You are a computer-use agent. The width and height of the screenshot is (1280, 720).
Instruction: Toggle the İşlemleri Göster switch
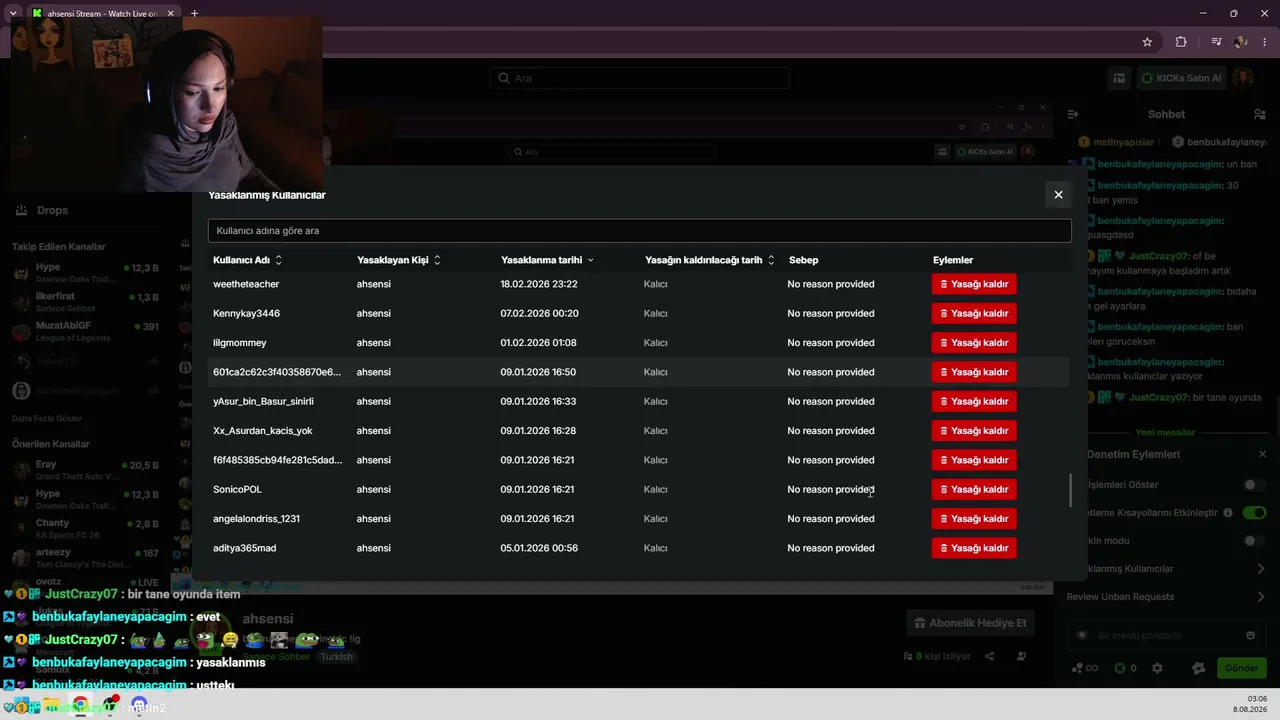click(x=1254, y=485)
